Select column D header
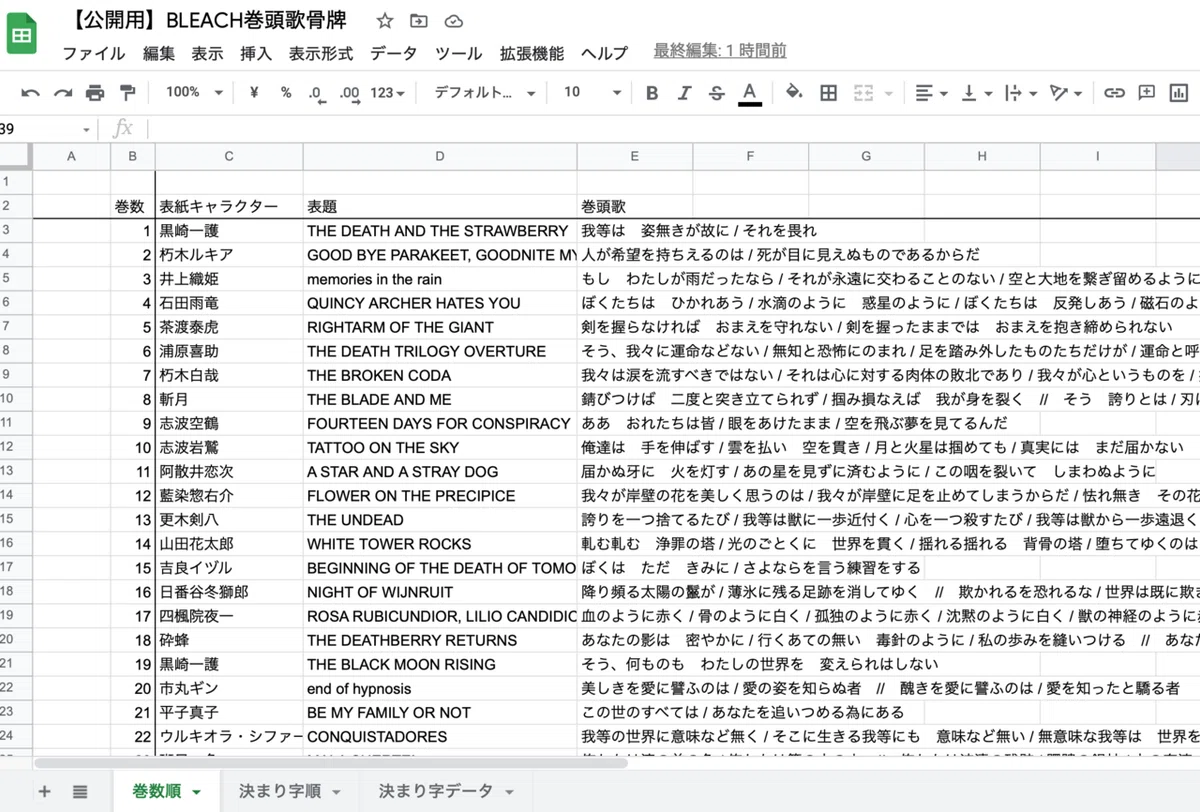This screenshot has height=812, width=1200. click(440, 156)
